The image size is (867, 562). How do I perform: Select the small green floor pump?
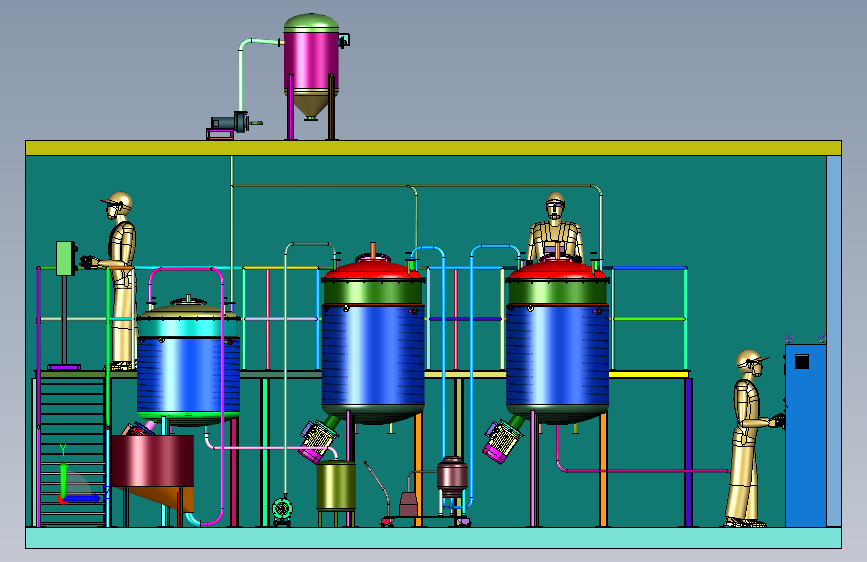[x=282, y=509]
